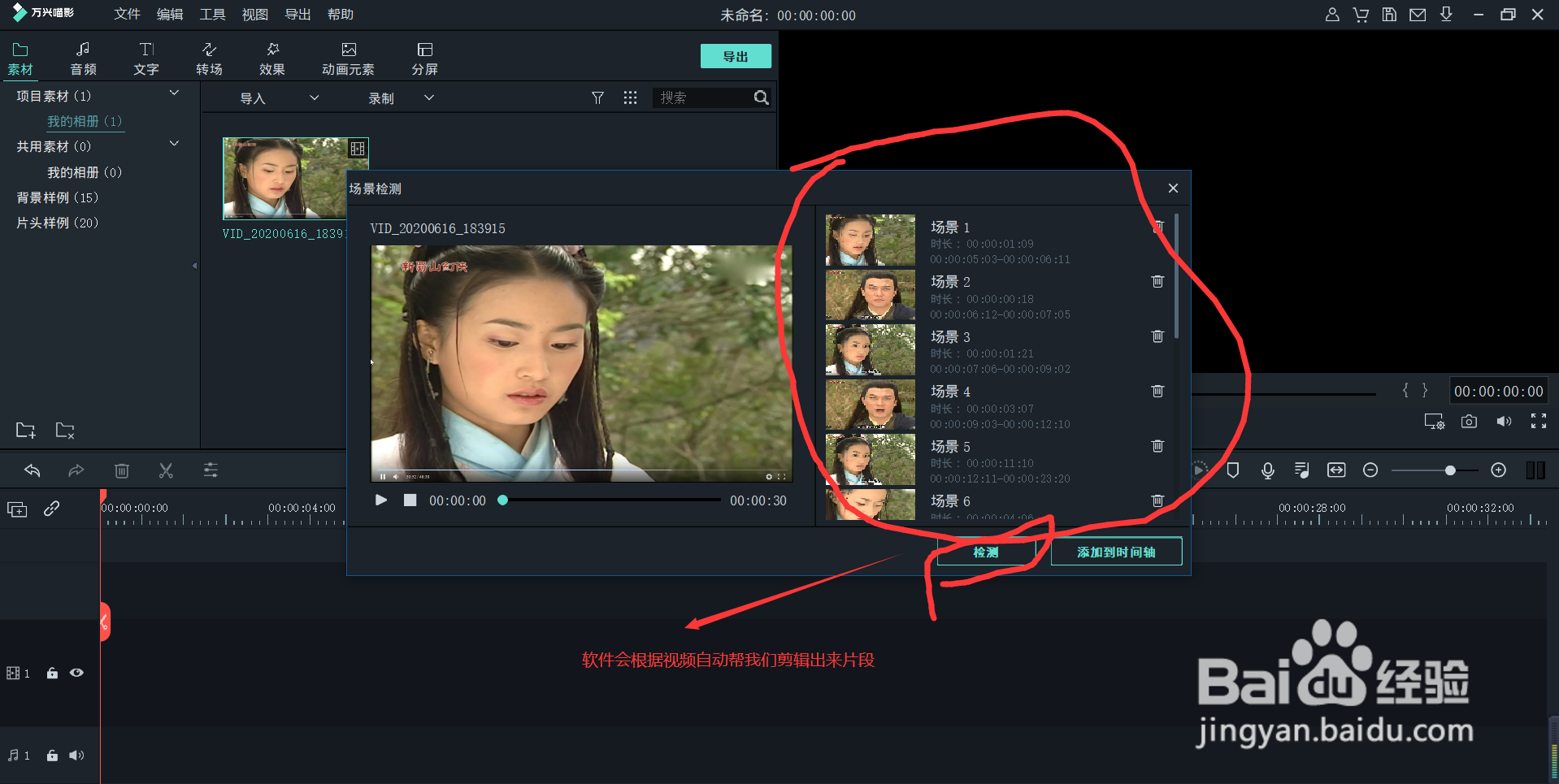Image resolution: width=1559 pixels, height=784 pixels.
Task: Open the timeline adjust settings icon
Action: coord(211,470)
